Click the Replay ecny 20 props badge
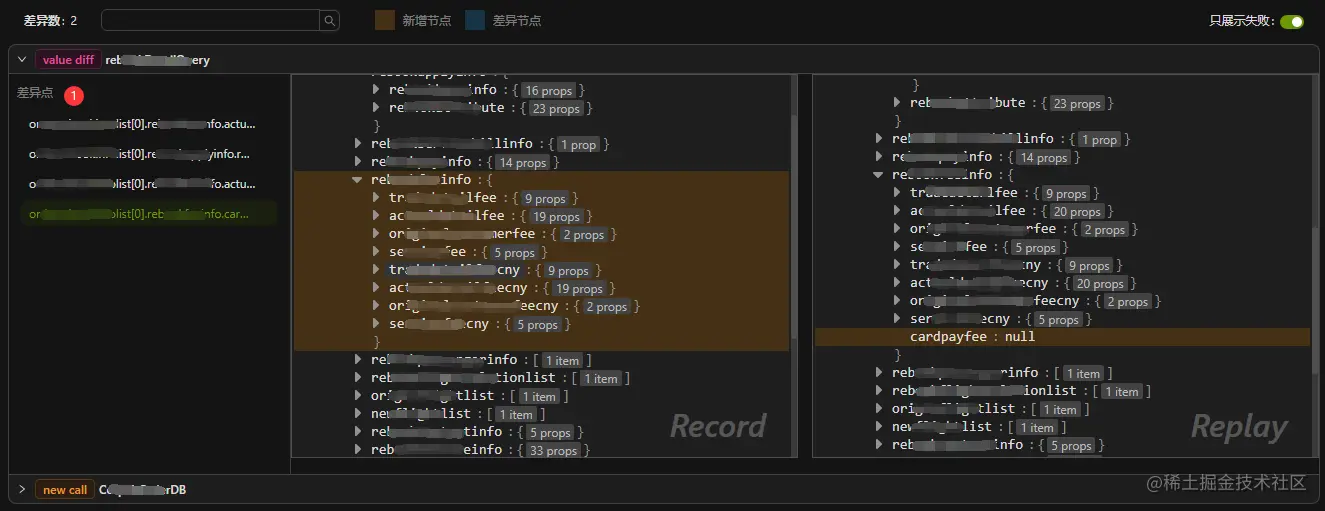 [x=1100, y=283]
